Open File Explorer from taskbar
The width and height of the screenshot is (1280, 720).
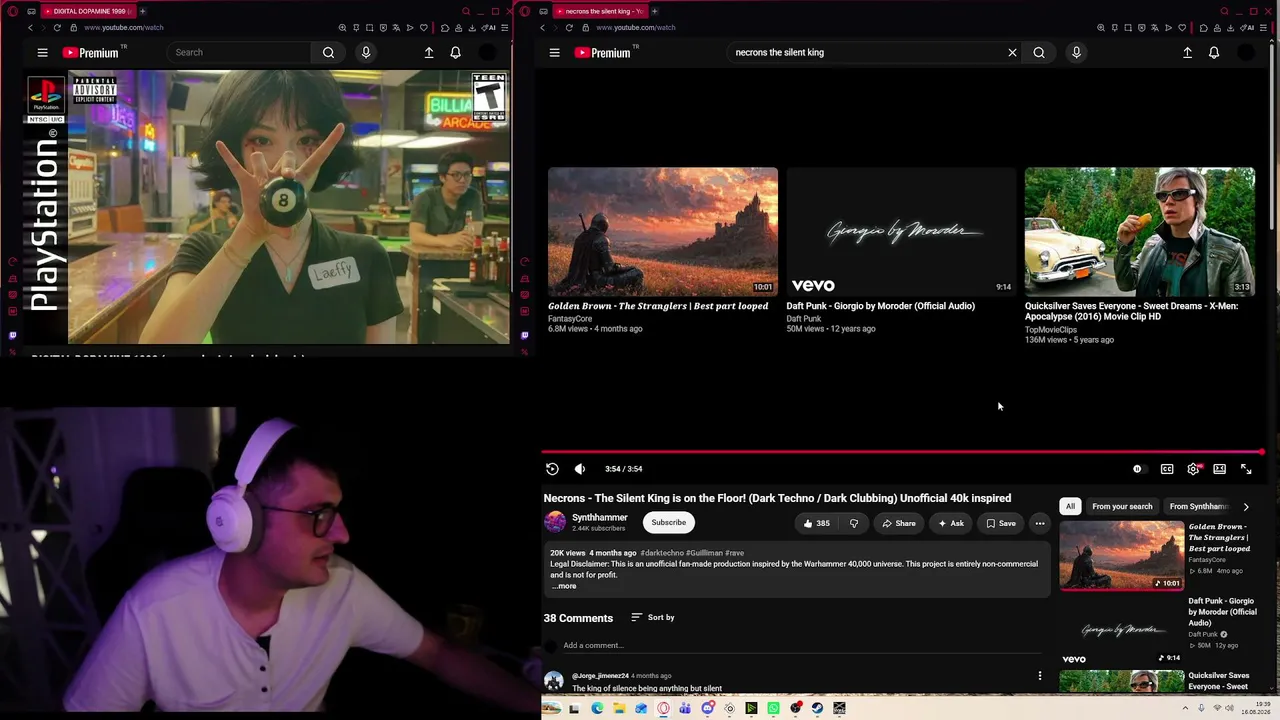coord(619,709)
